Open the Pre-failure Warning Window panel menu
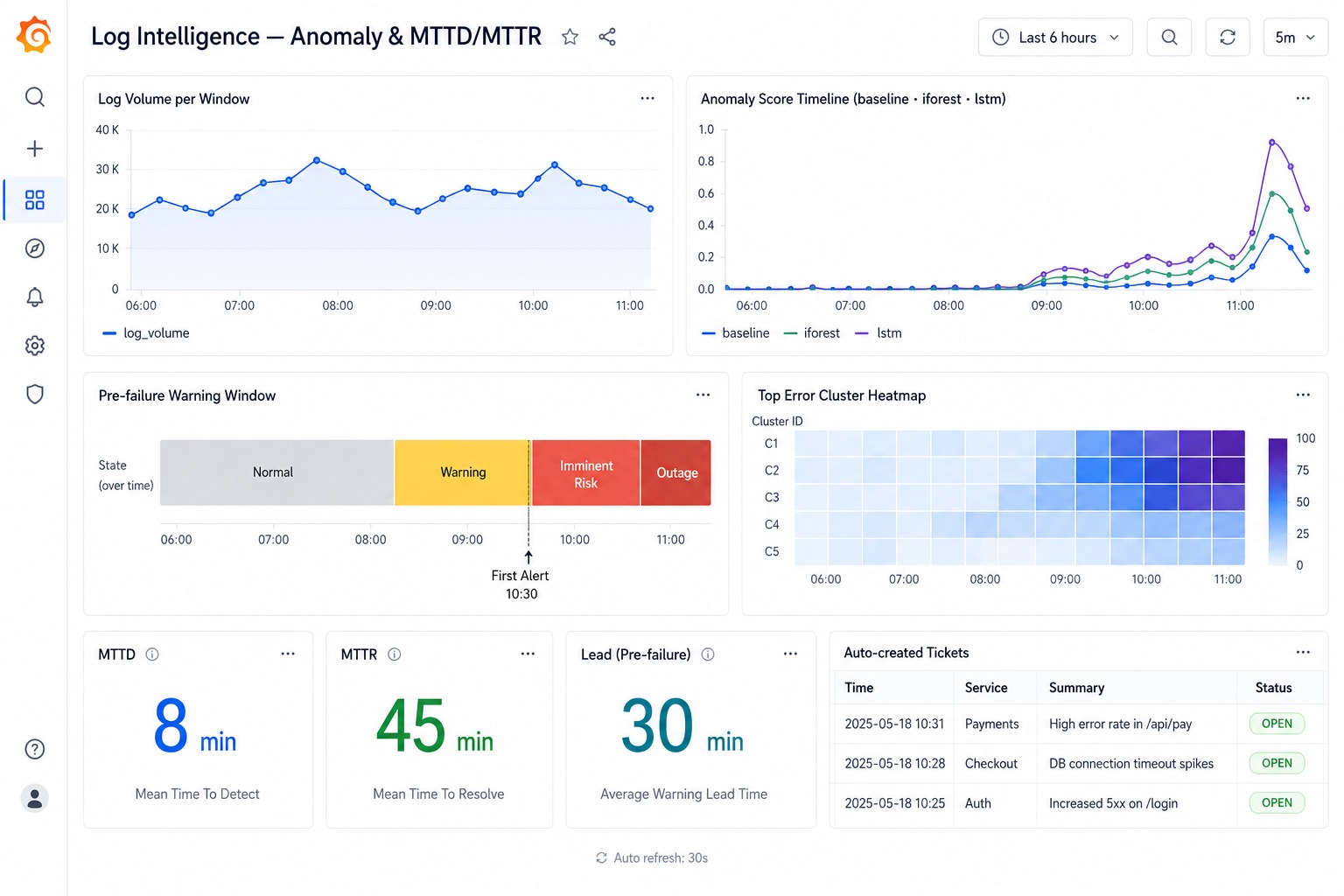This screenshot has height=896, width=1344. (x=703, y=395)
